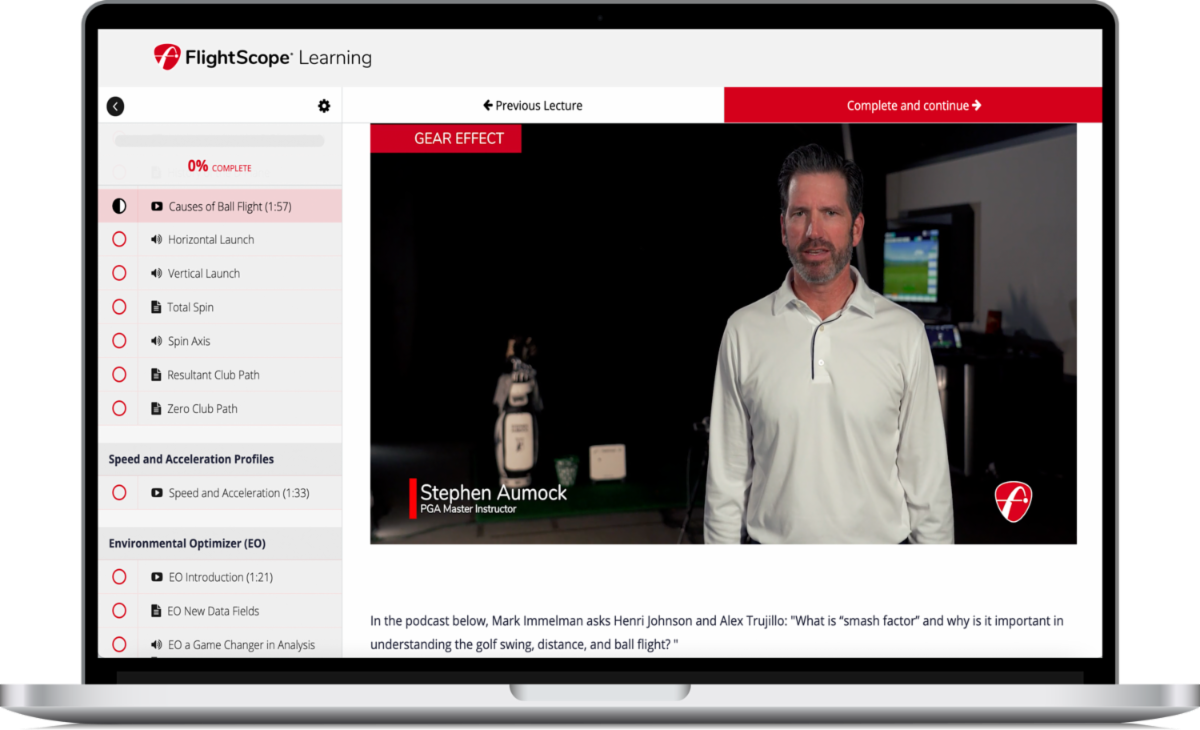Click audio icon beside Vertical Launch
This screenshot has width=1200, height=730.
click(x=157, y=274)
